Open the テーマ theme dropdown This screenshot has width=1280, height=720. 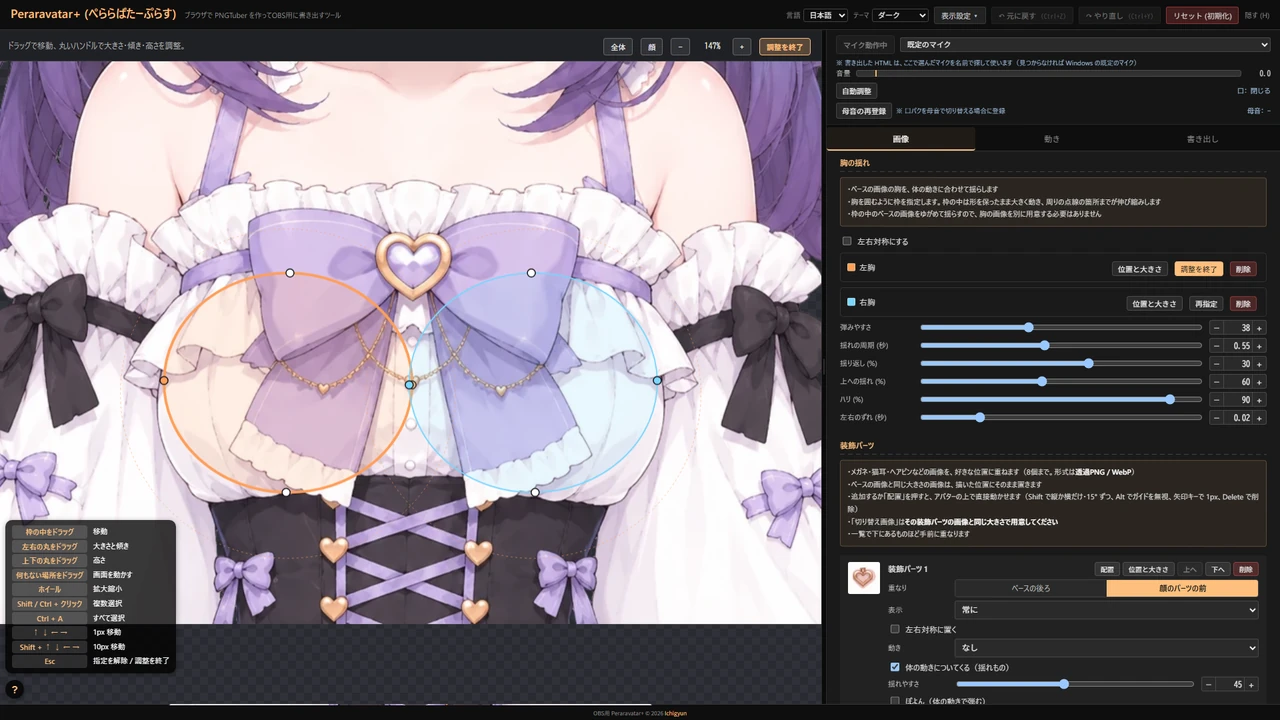click(x=899, y=16)
